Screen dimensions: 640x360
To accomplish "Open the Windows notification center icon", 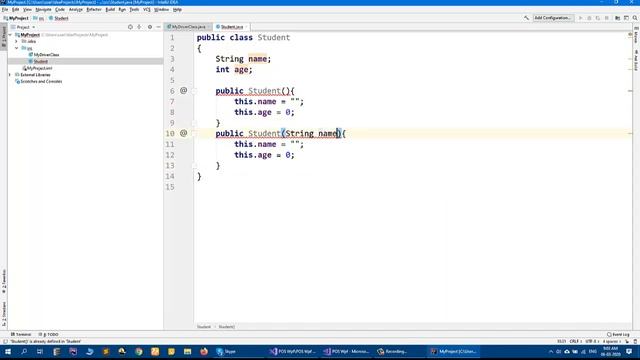I will [x=629, y=351].
